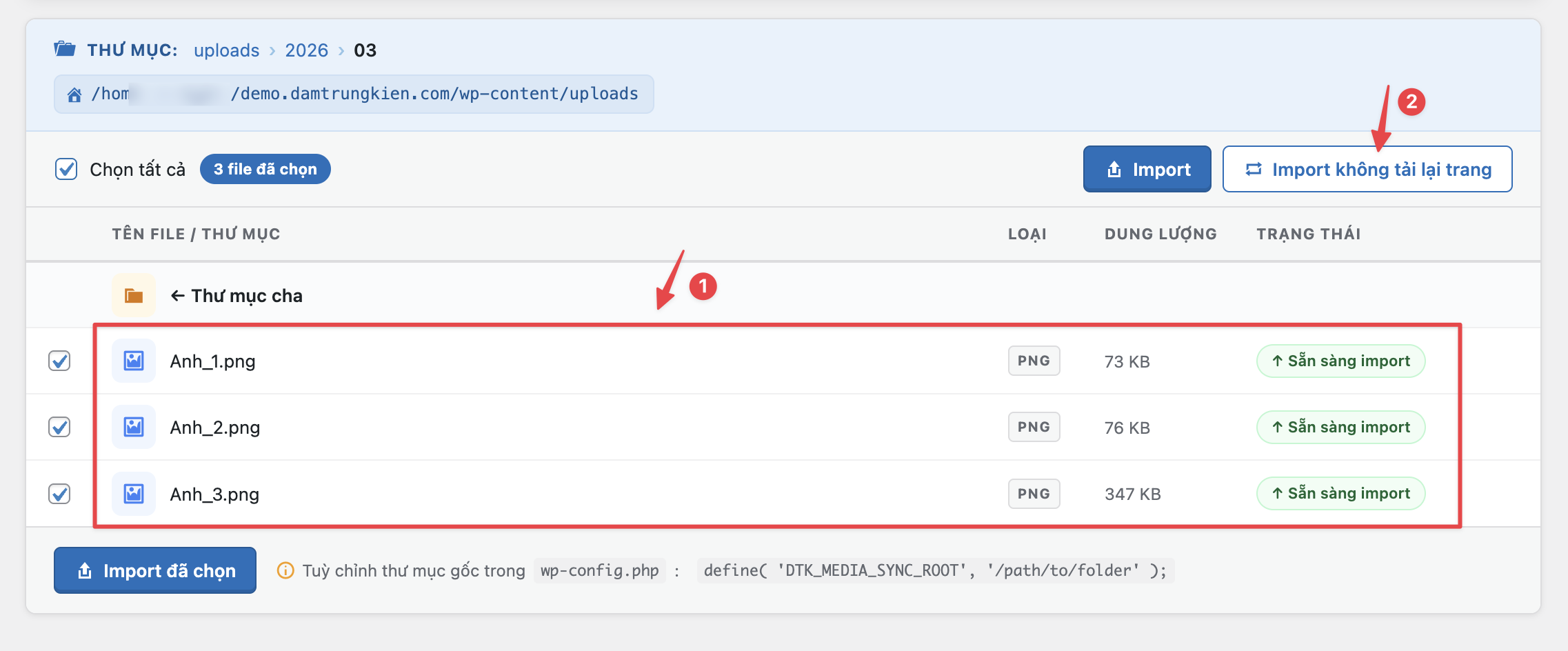This screenshot has height=651, width=1568.
Task: Go up using the Thư mục cha link
Action: (x=237, y=295)
